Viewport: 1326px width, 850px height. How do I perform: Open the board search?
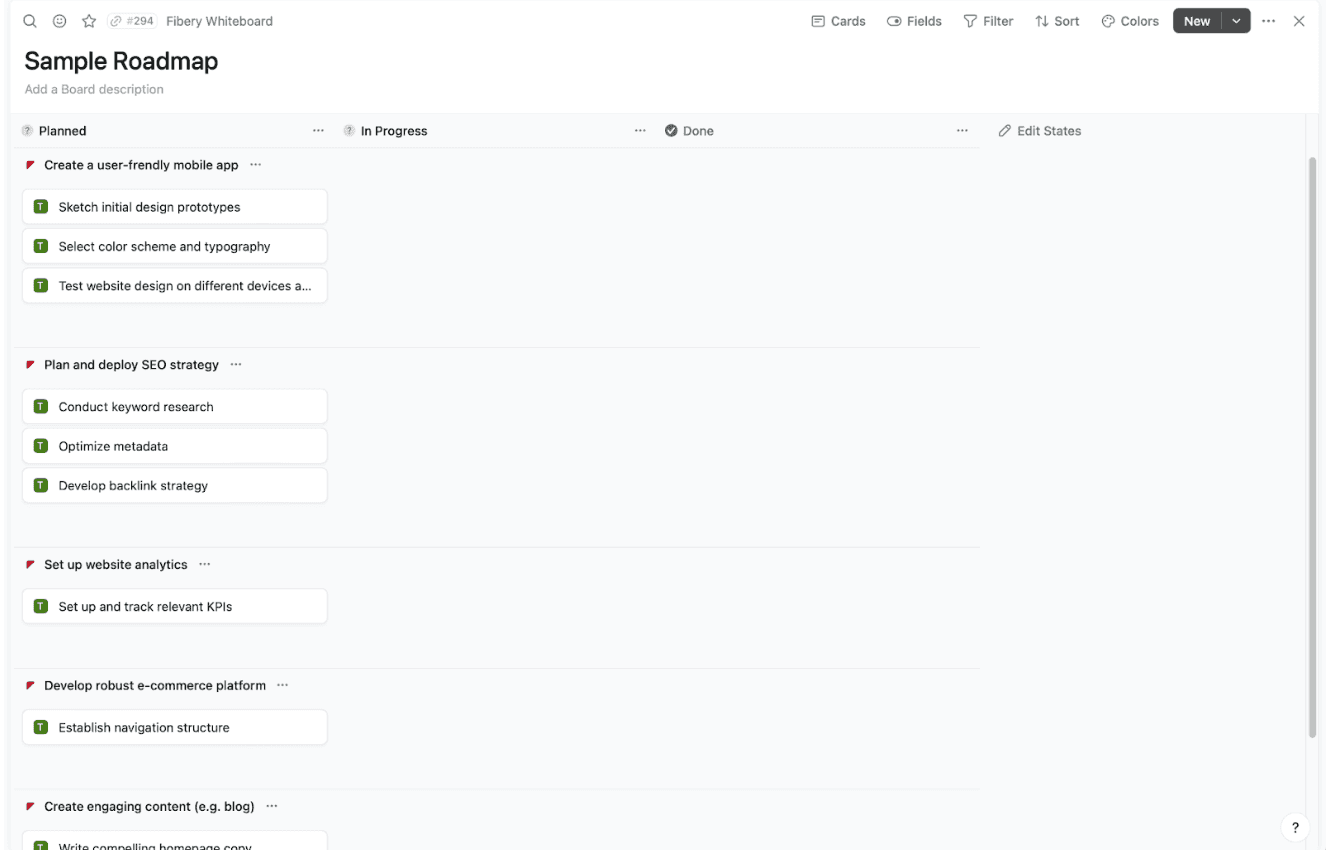point(29,20)
